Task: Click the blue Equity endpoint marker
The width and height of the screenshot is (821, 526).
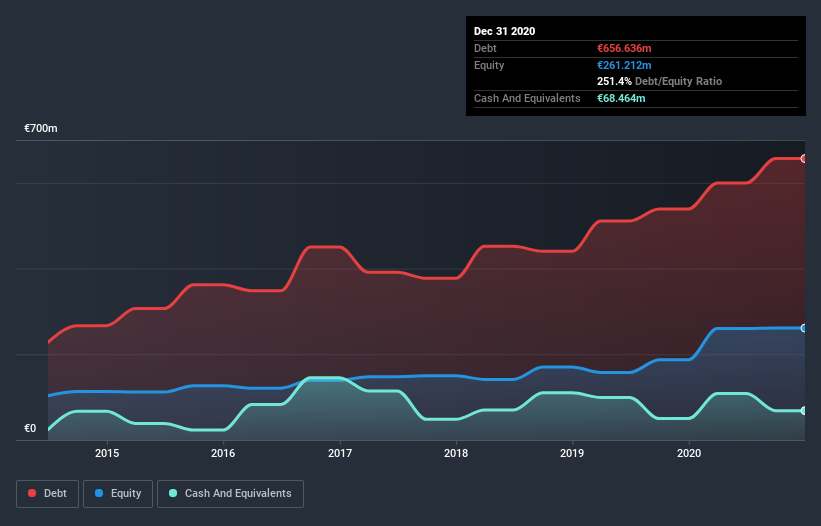Action: [x=804, y=328]
